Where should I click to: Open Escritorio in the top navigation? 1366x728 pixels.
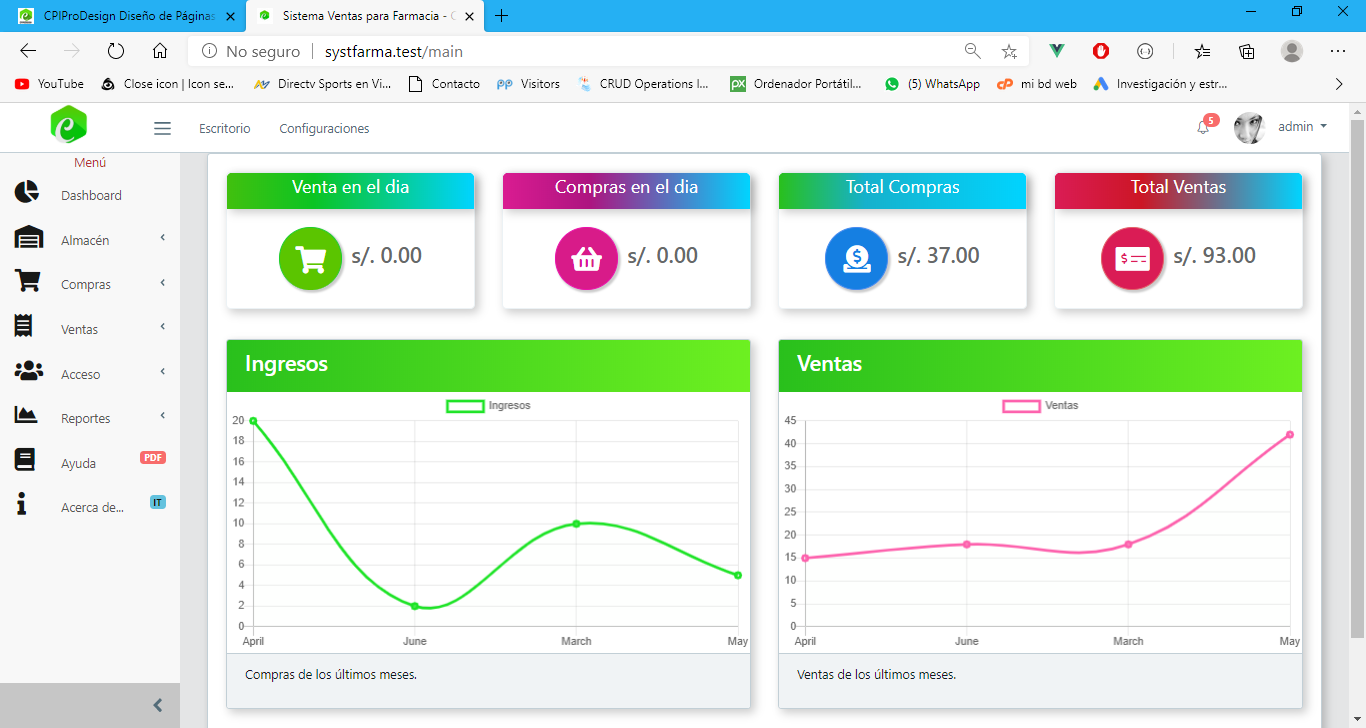[x=225, y=128]
